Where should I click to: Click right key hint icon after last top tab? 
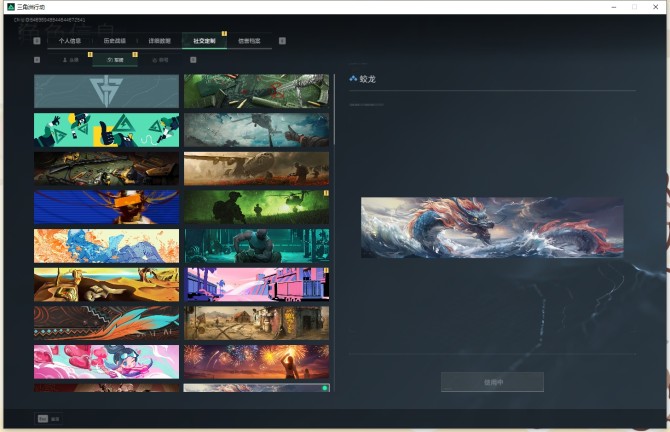[282, 41]
